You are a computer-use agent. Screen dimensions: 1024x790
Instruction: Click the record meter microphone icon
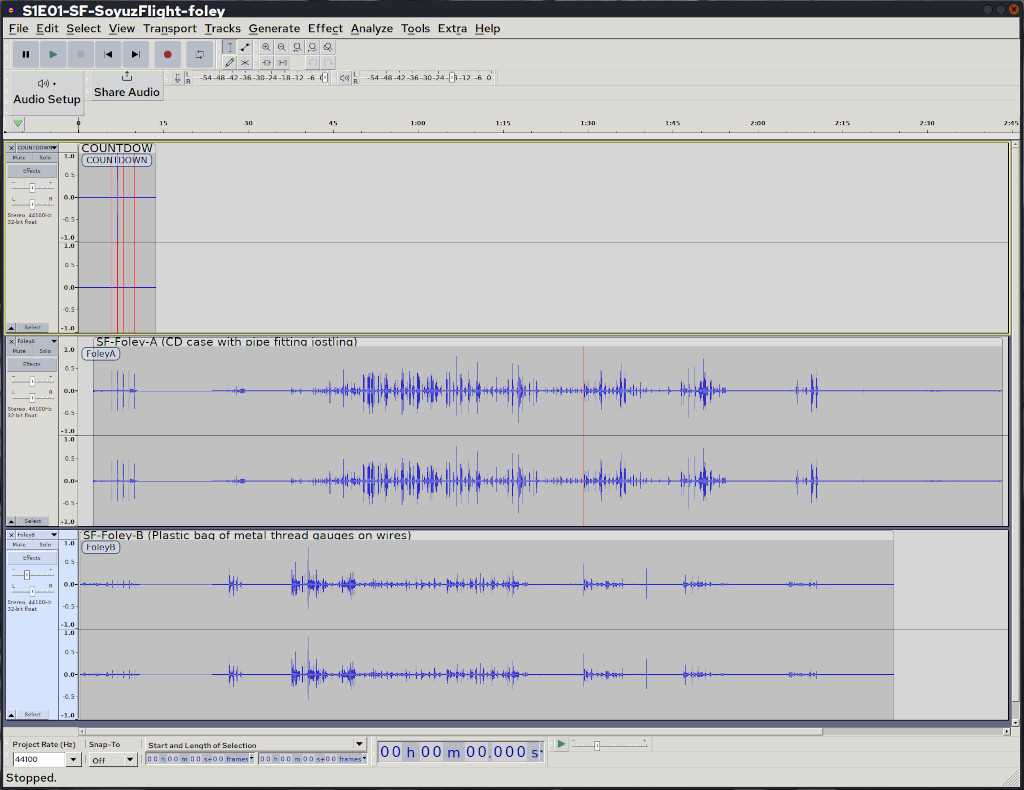(177, 78)
